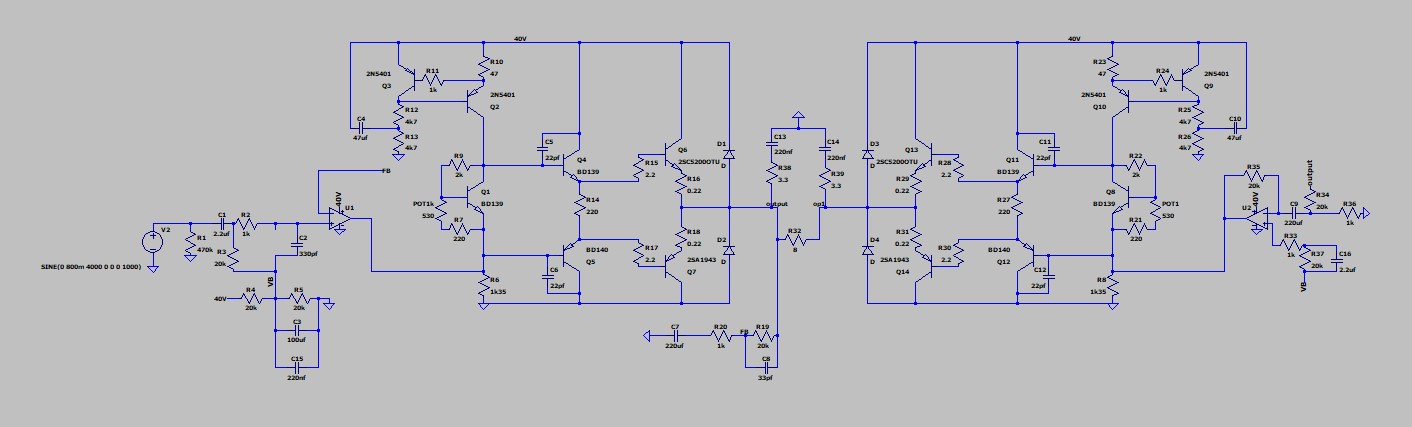Click diode D1 symbol
The width and height of the screenshot is (1412, 427).
tap(729, 155)
